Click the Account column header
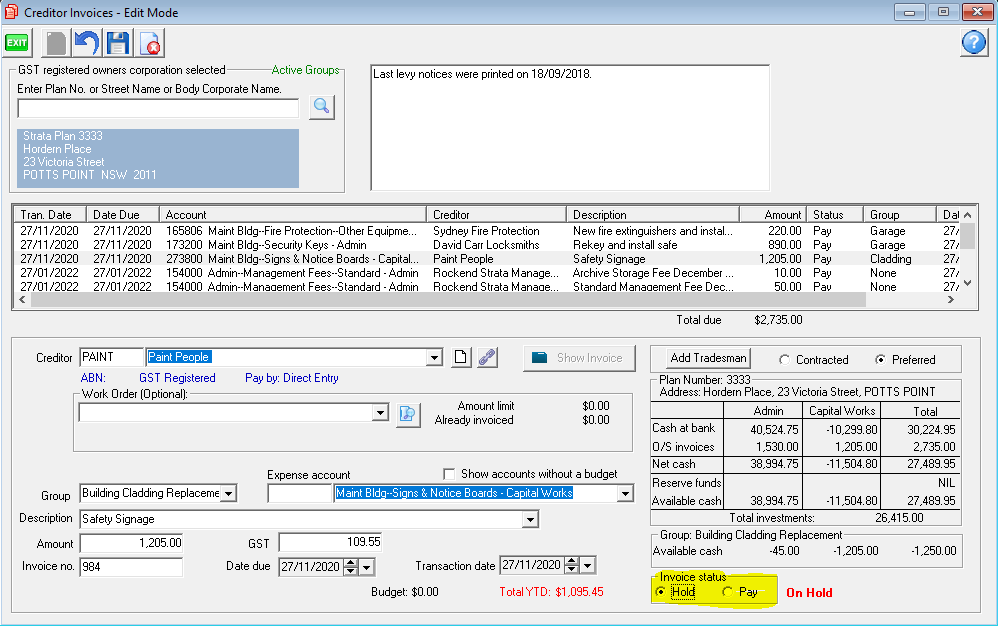This screenshot has height=626, width=998. (x=293, y=215)
